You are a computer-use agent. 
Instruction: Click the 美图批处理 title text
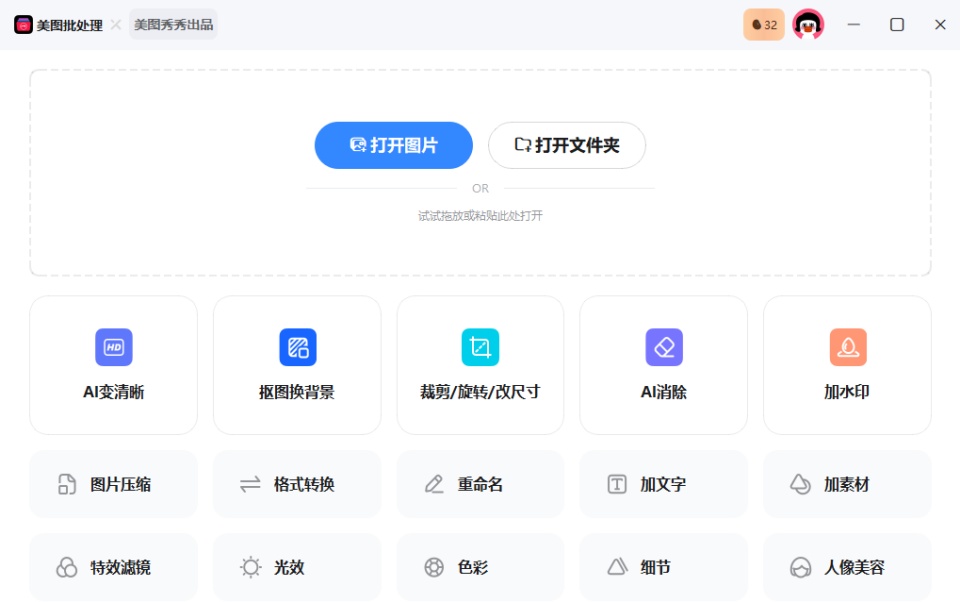click(69, 25)
